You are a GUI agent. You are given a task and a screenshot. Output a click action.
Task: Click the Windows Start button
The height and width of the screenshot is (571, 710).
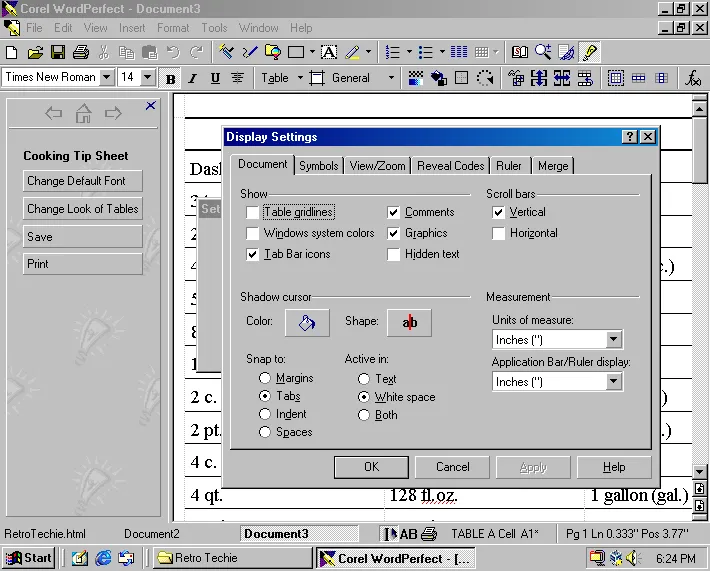click(x=29, y=558)
